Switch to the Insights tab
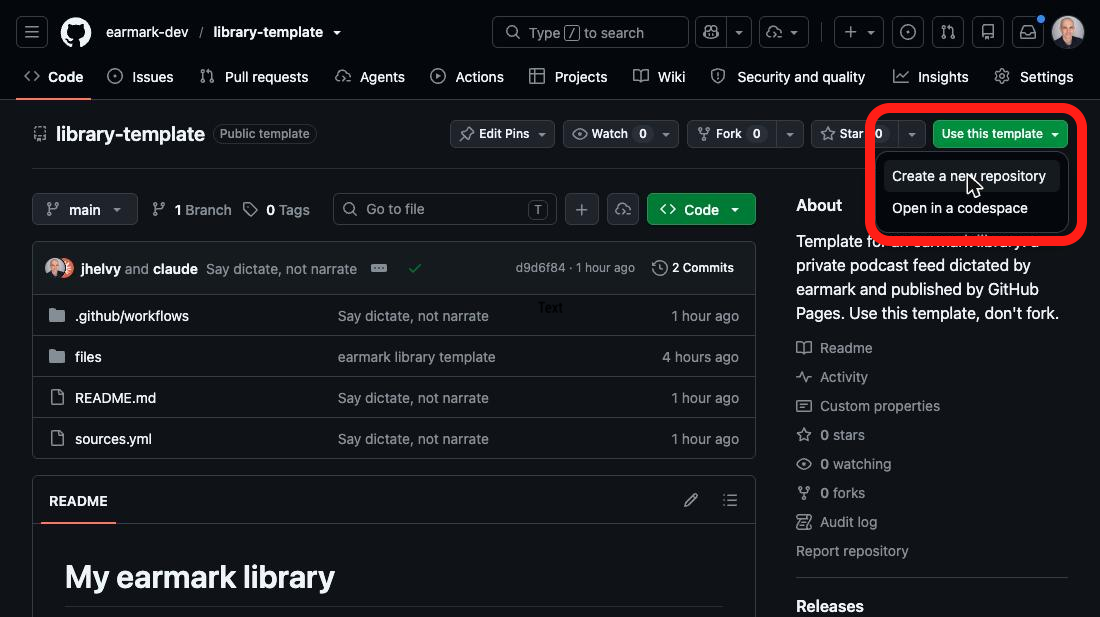Viewport: 1100px width, 617px height. pyautogui.click(x=930, y=77)
